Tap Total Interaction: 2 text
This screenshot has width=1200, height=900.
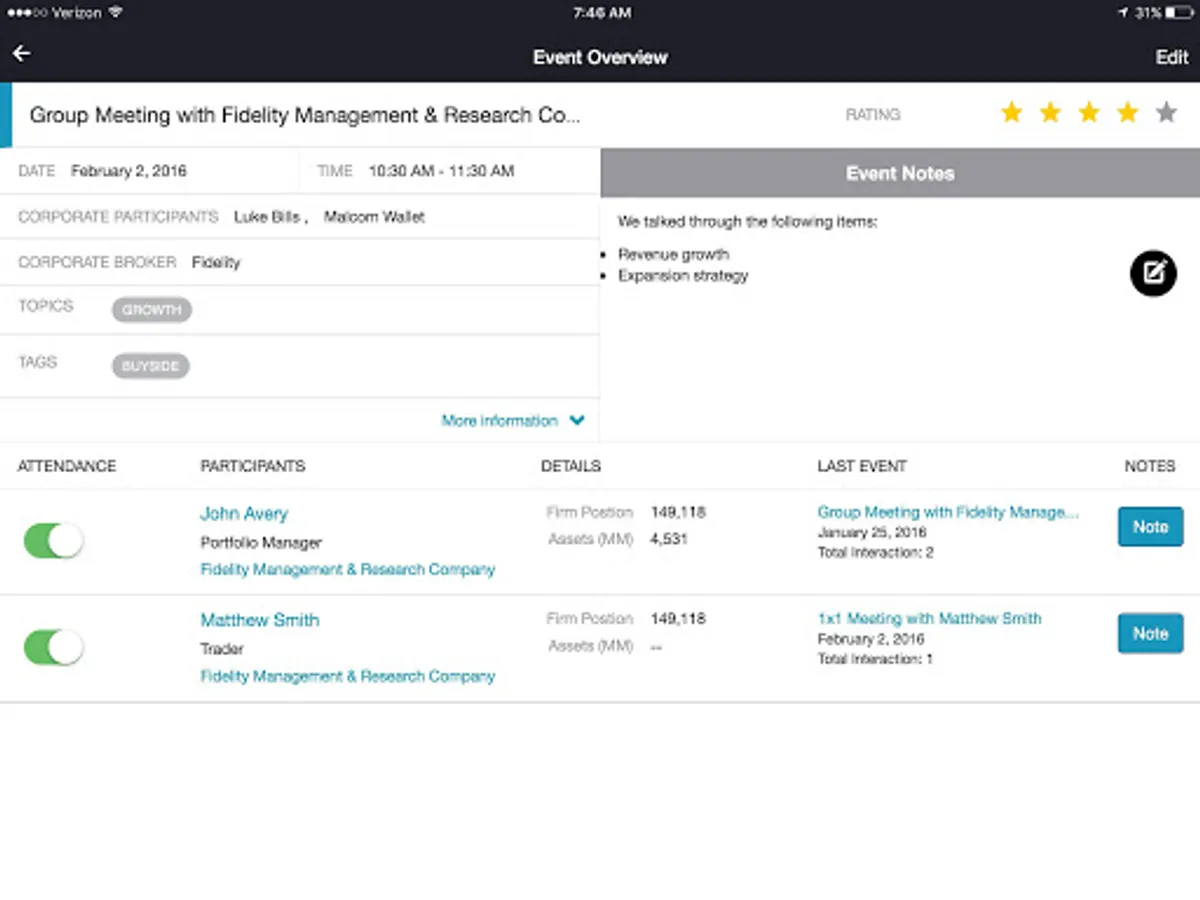(x=875, y=552)
